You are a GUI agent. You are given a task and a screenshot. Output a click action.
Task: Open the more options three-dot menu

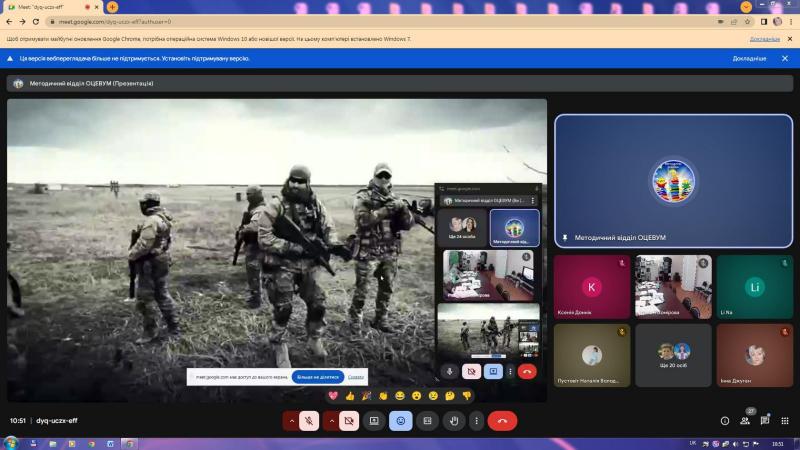[477, 421]
